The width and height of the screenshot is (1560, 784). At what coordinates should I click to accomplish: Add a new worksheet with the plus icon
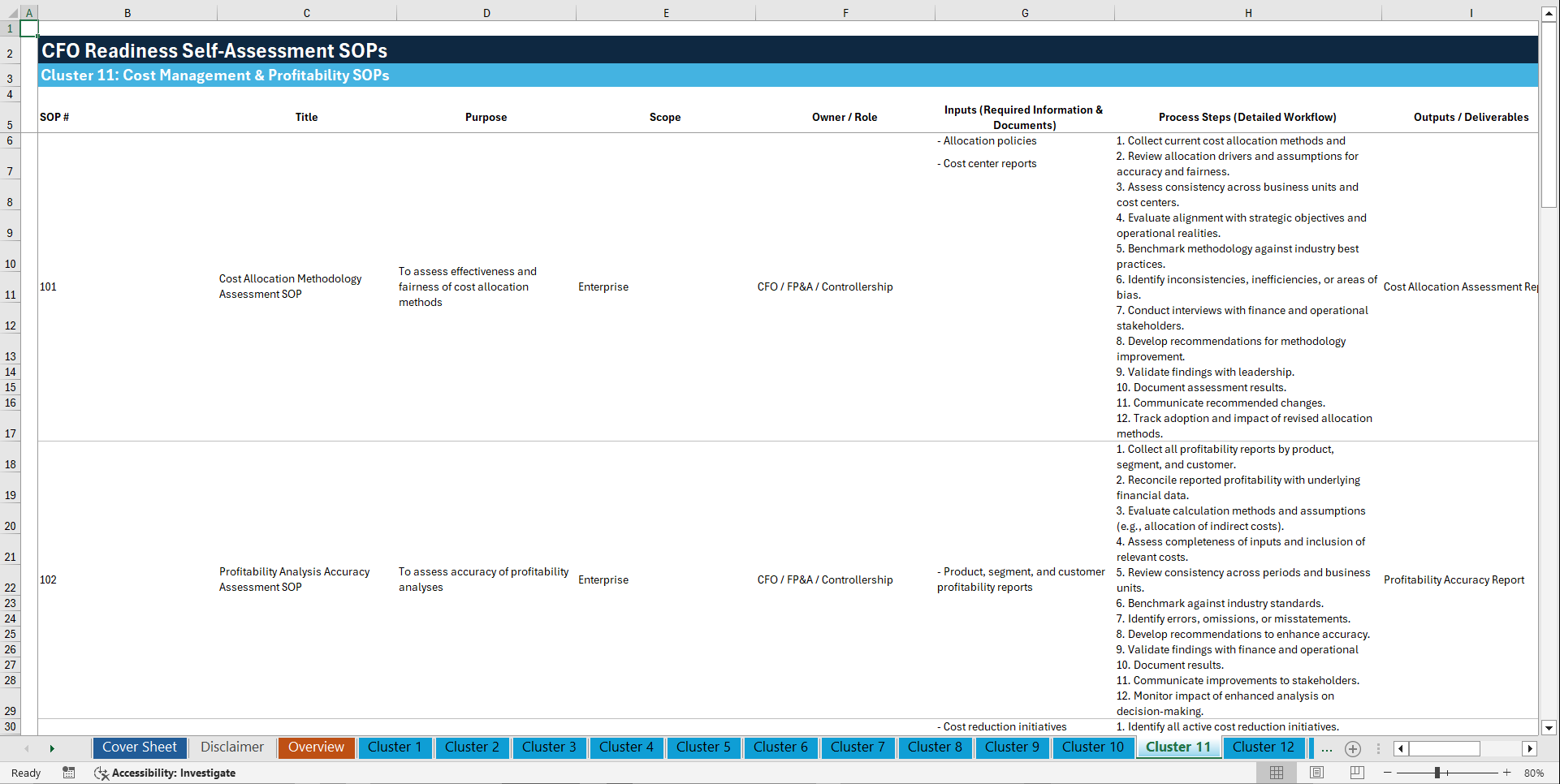(x=1352, y=748)
